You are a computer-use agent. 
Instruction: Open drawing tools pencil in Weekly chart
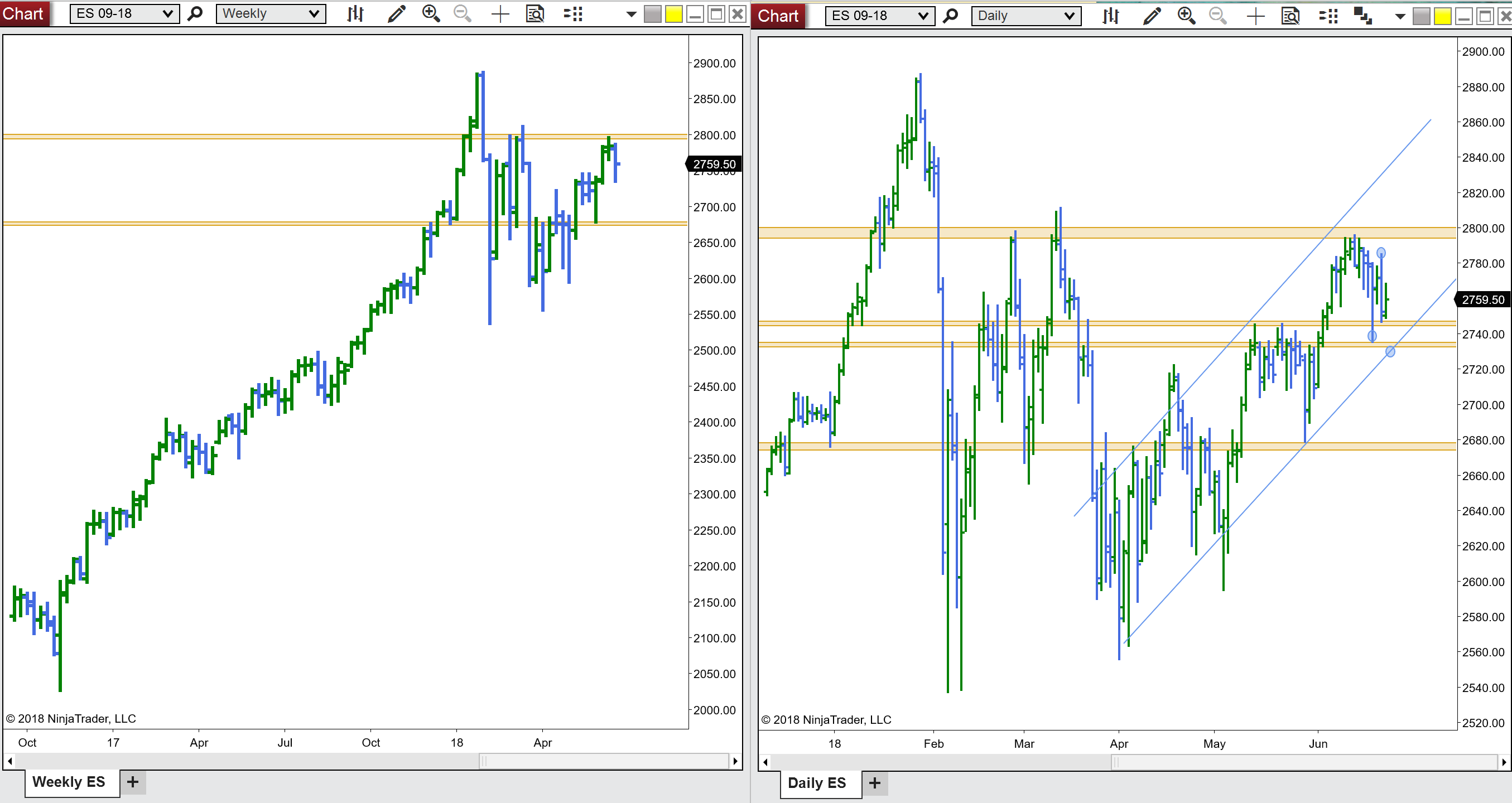[x=397, y=13]
